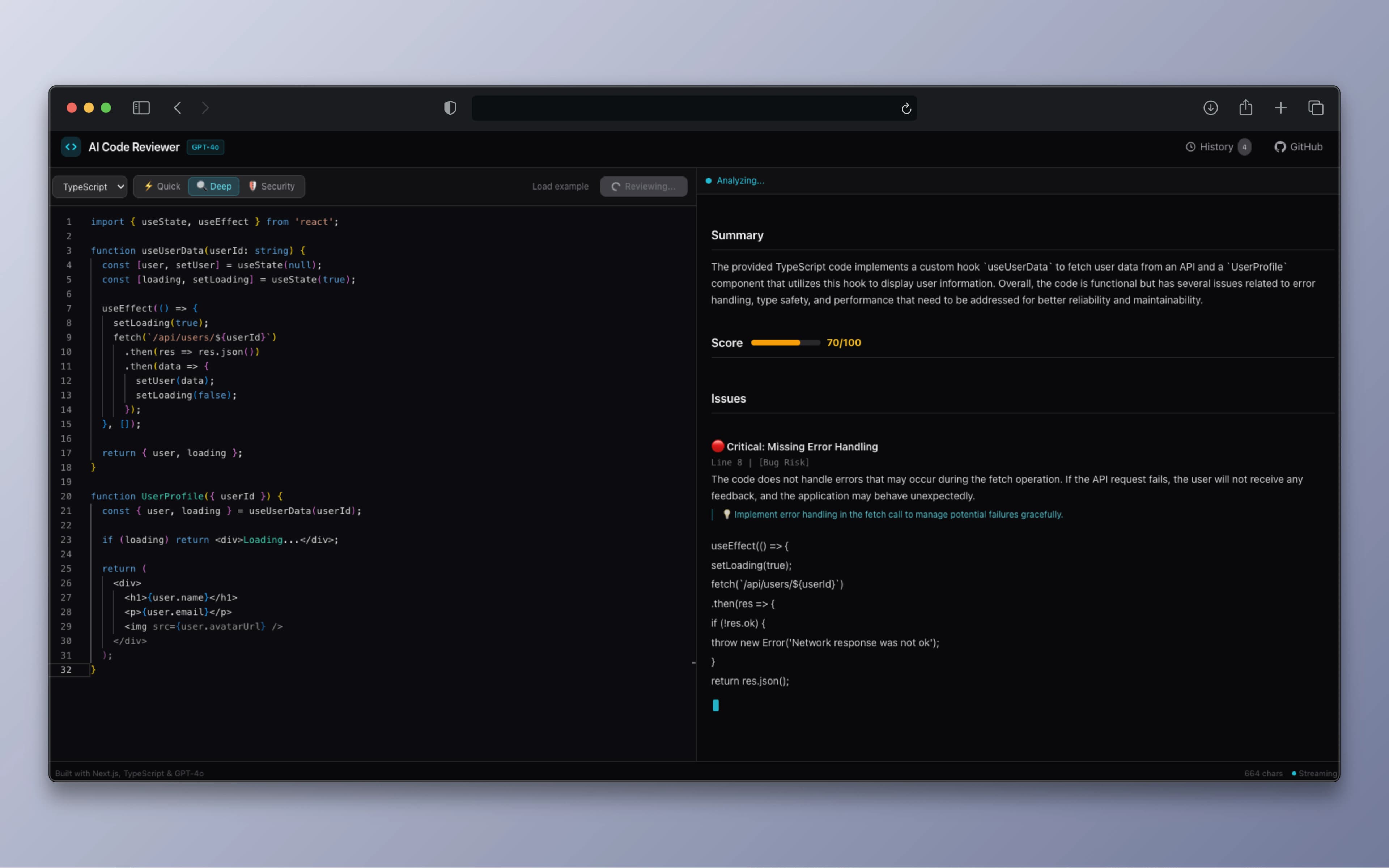Click the 70/100 score value
Image resolution: width=1389 pixels, height=868 pixels.
pyautogui.click(x=844, y=343)
